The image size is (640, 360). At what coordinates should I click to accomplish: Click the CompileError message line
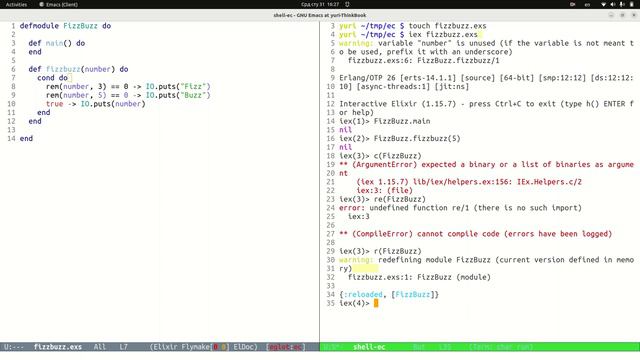tap(476, 233)
